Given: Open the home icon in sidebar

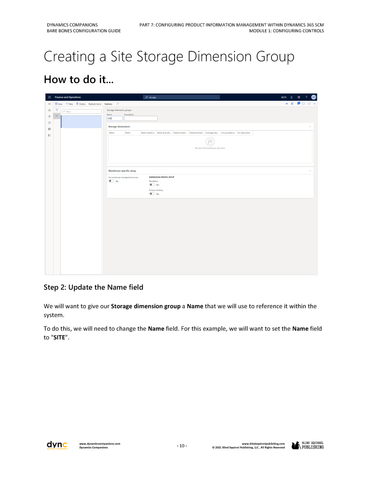Looking at the screenshot, I should [49, 110].
